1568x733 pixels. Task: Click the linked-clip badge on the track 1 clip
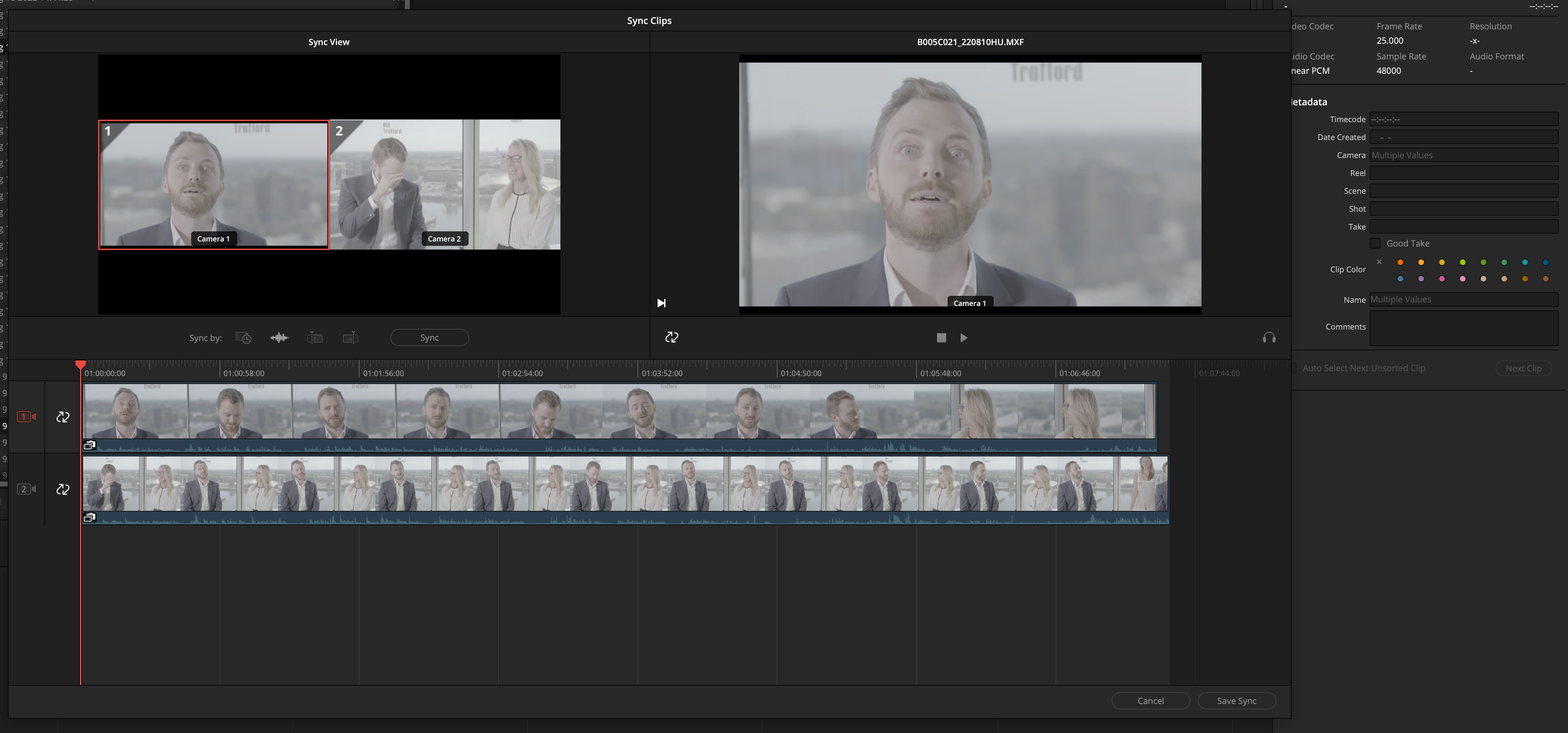point(90,446)
